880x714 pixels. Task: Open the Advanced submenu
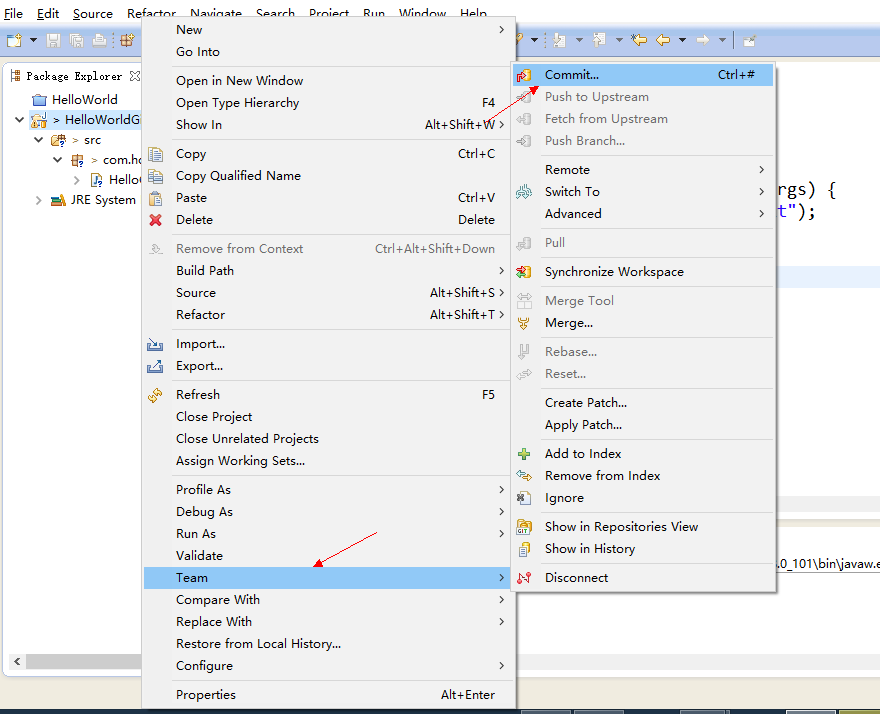coord(643,213)
